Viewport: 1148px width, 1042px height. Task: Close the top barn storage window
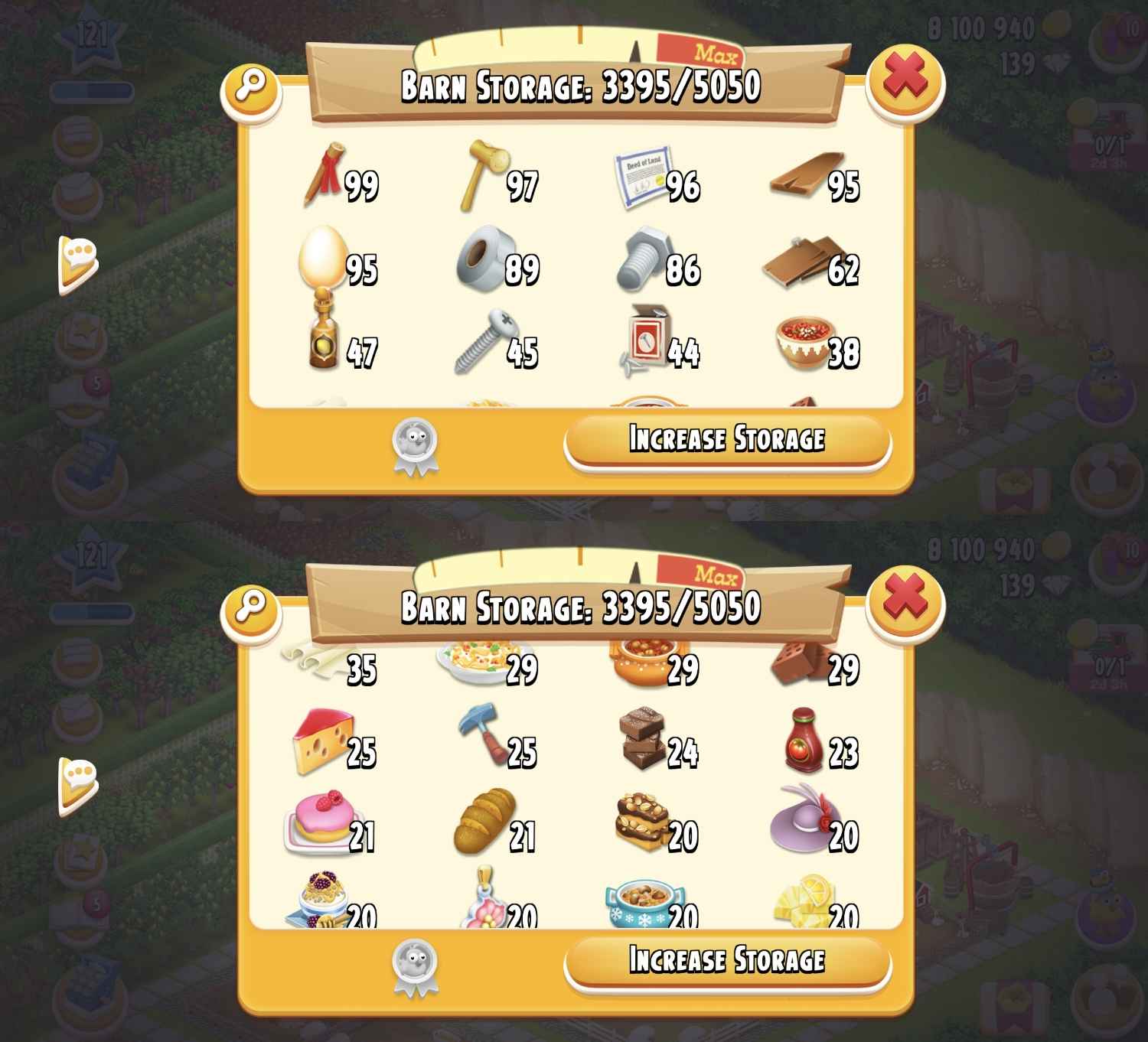pyautogui.click(x=905, y=80)
